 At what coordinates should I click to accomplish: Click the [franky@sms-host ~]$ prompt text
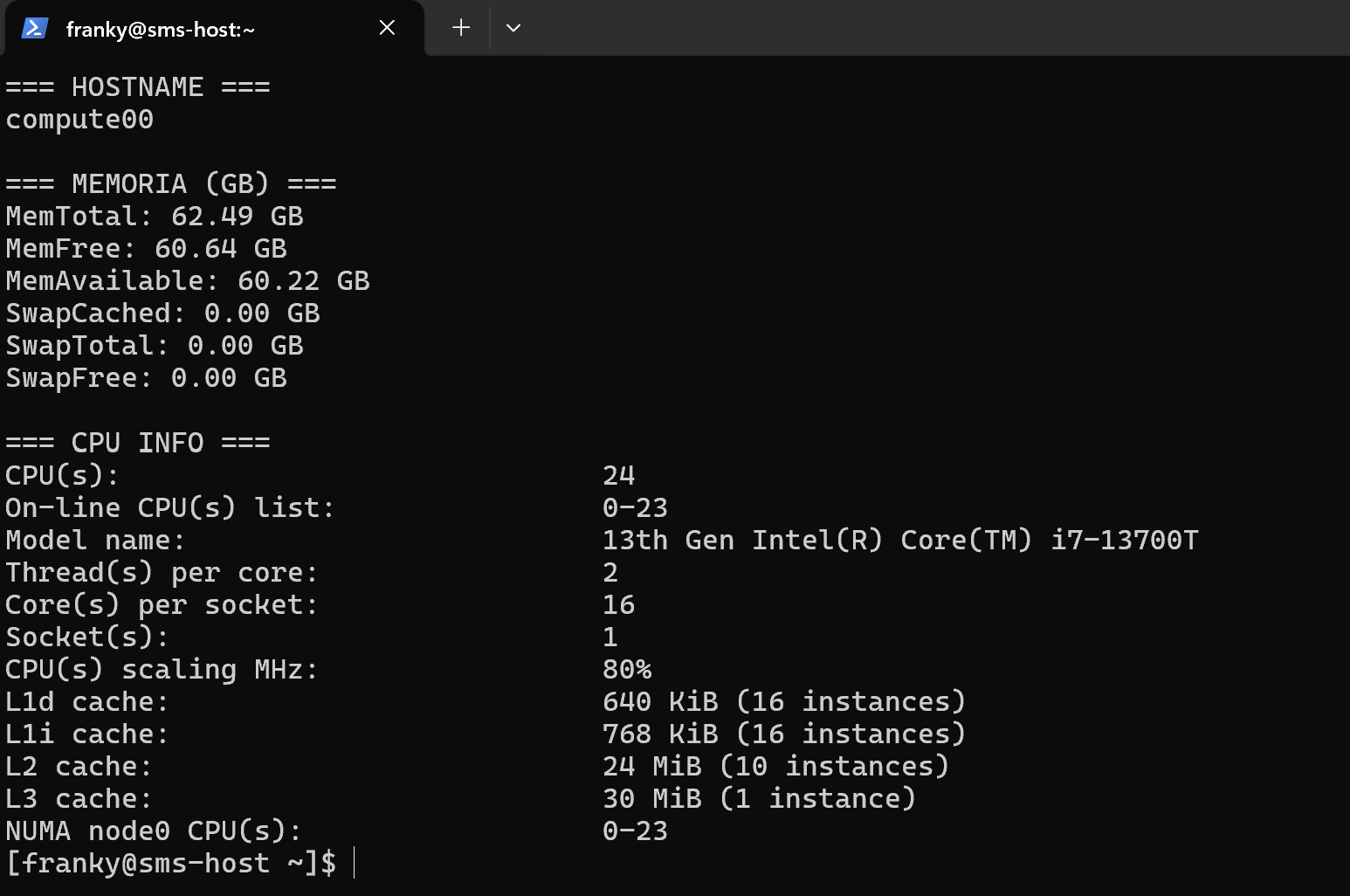coord(171,864)
